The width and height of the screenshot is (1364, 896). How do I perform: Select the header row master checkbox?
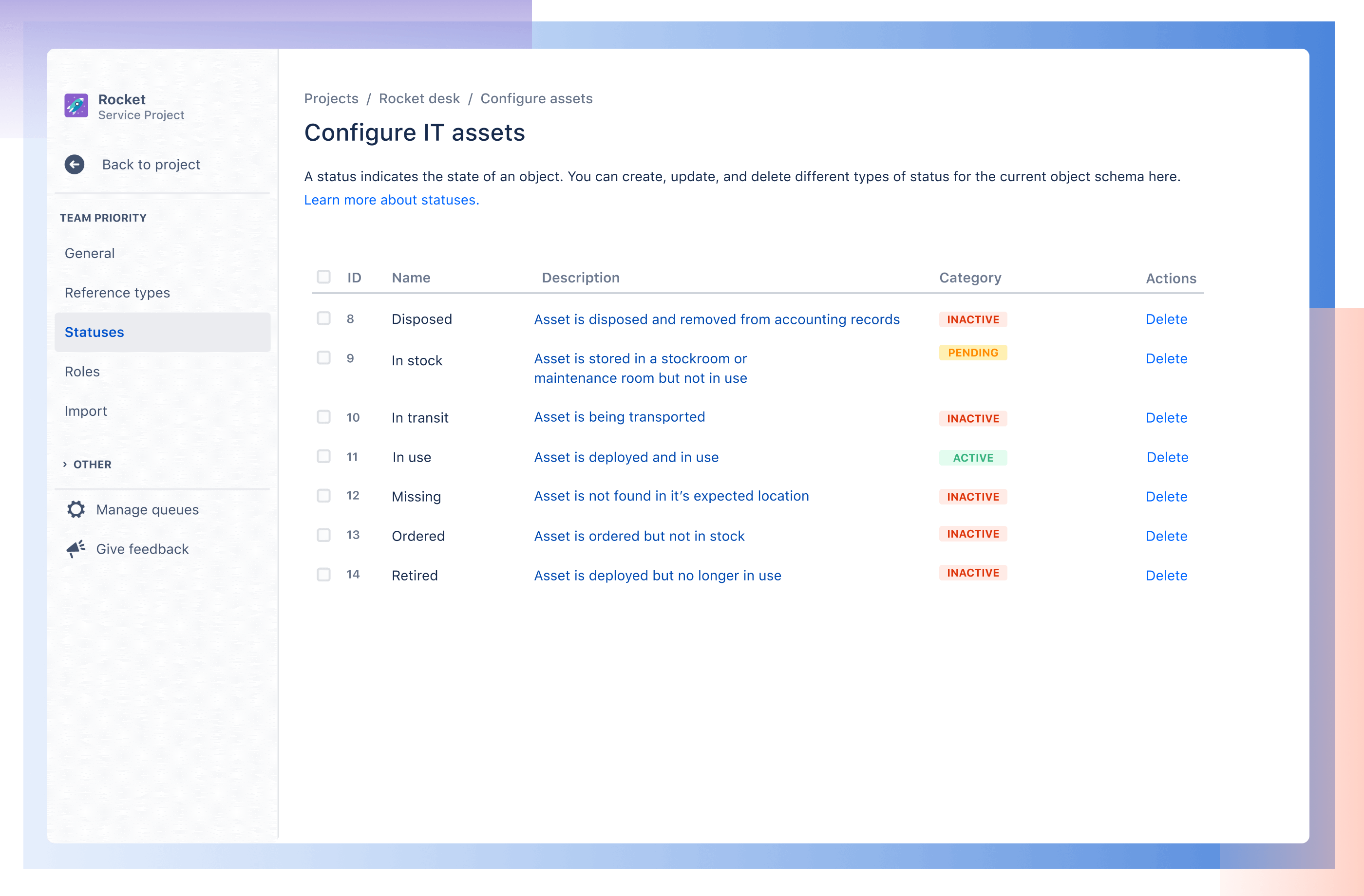point(323,277)
